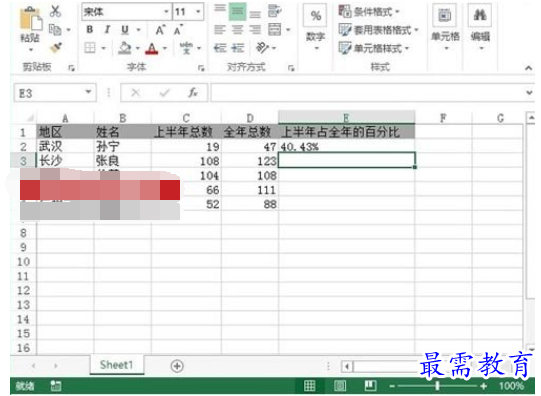The width and height of the screenshot is (541, 396).
Task: Launch font group dialog
Action: 201,68
